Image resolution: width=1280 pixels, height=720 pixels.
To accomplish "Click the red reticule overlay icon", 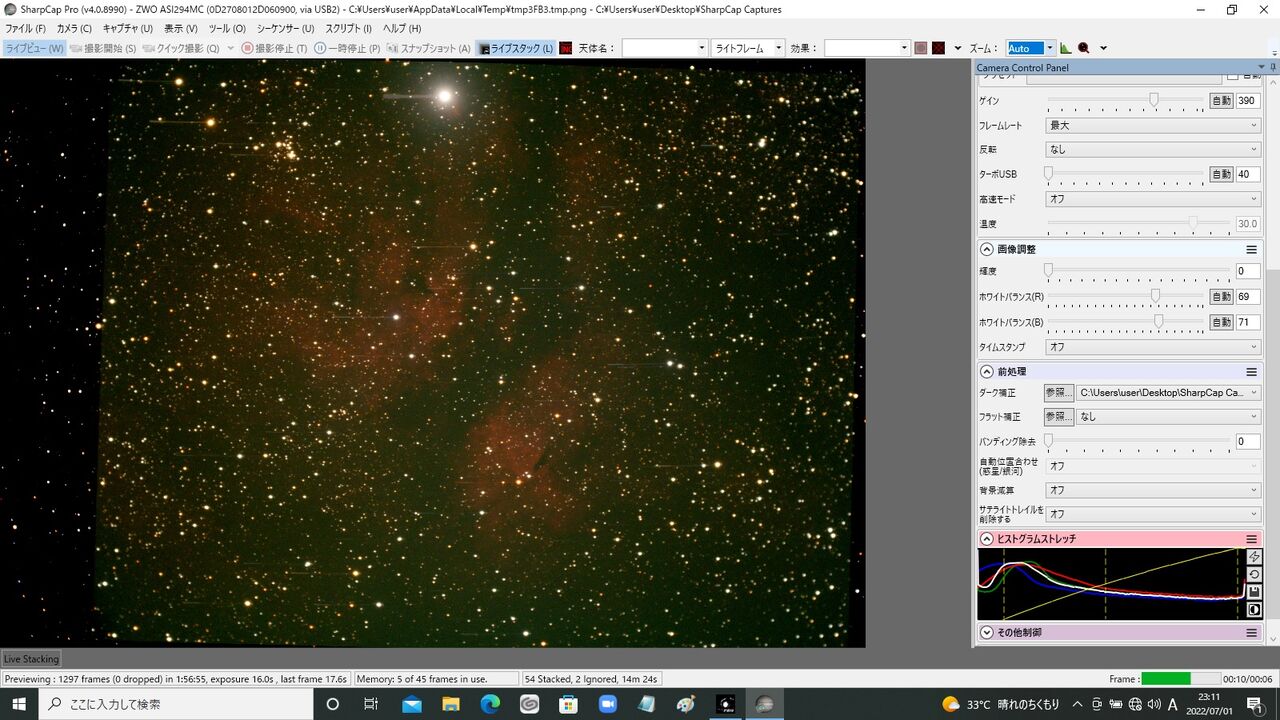I will [938, 48].
